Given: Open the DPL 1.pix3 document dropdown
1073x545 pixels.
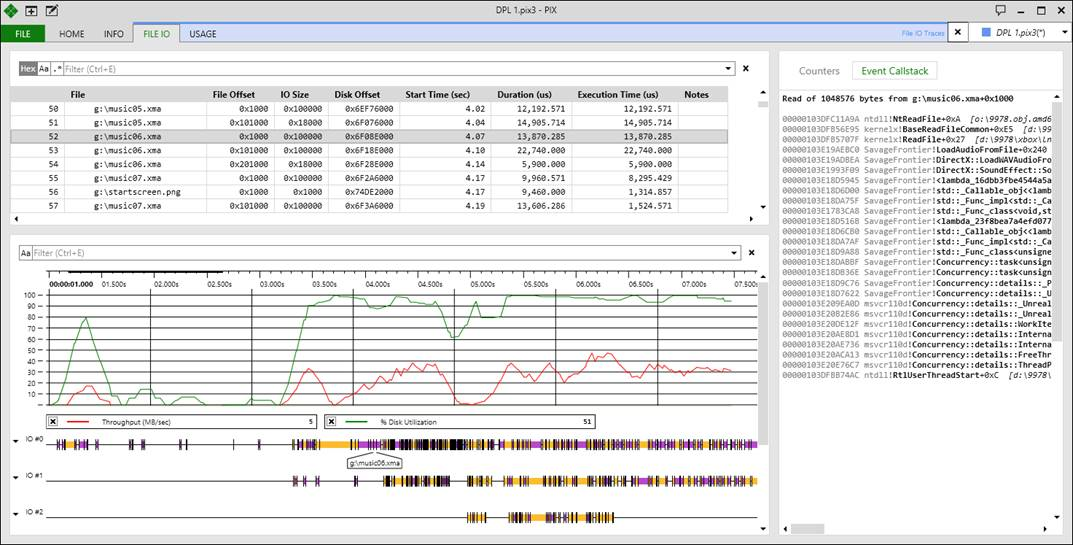Looking at the screenshot, I should click(x=1064, y=32).
